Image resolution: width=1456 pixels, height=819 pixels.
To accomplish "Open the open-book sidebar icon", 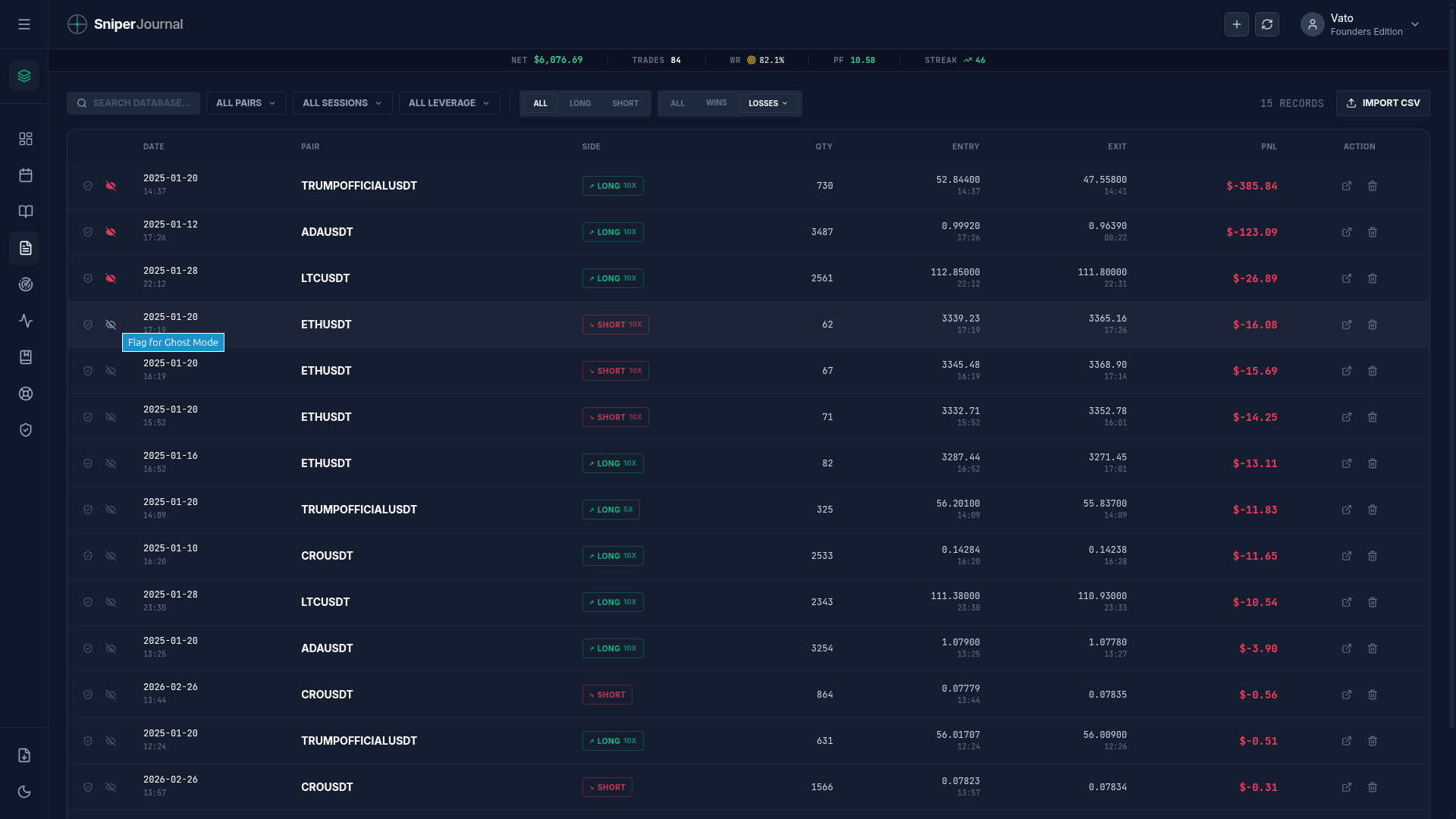I will click(26, 212).
